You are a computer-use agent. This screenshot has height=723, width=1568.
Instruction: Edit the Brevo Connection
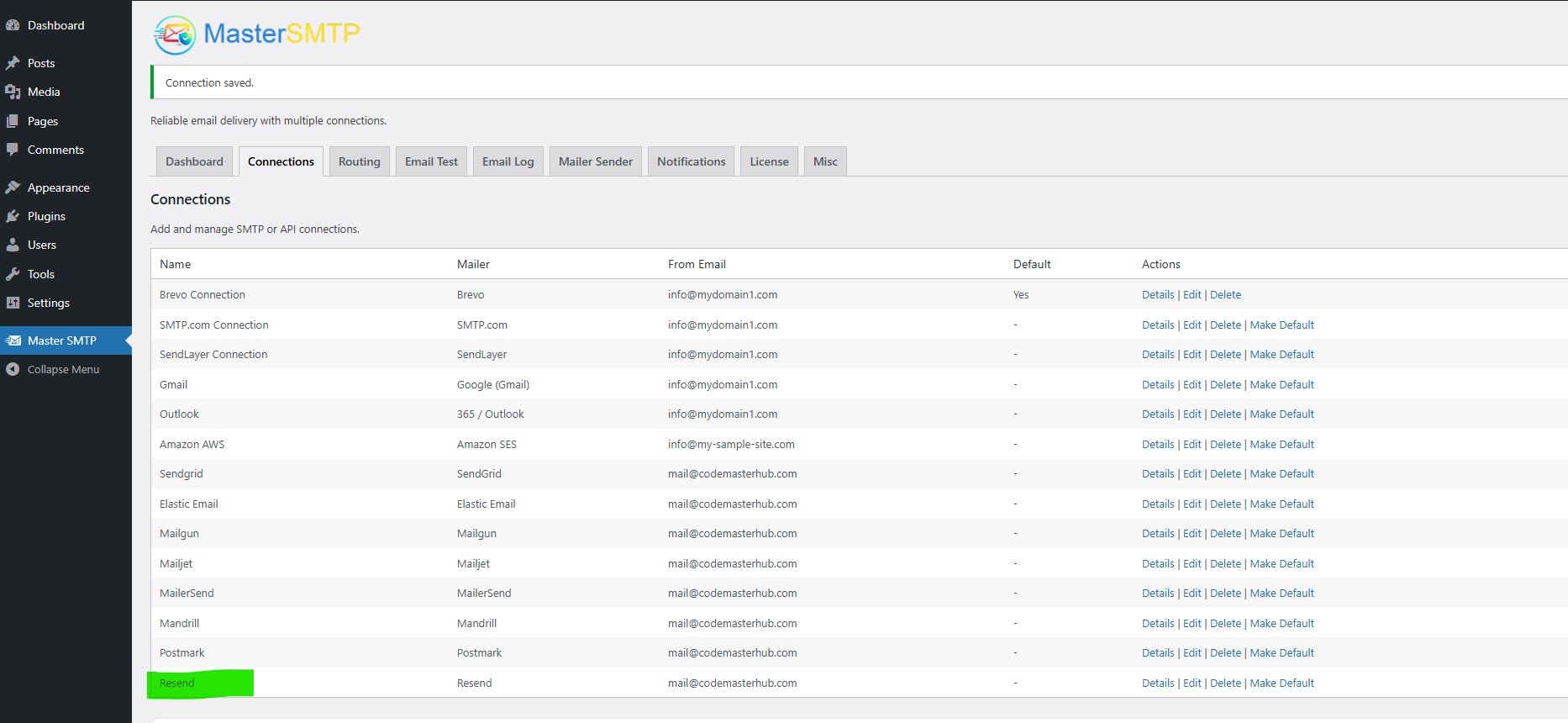pos(1192,295)
